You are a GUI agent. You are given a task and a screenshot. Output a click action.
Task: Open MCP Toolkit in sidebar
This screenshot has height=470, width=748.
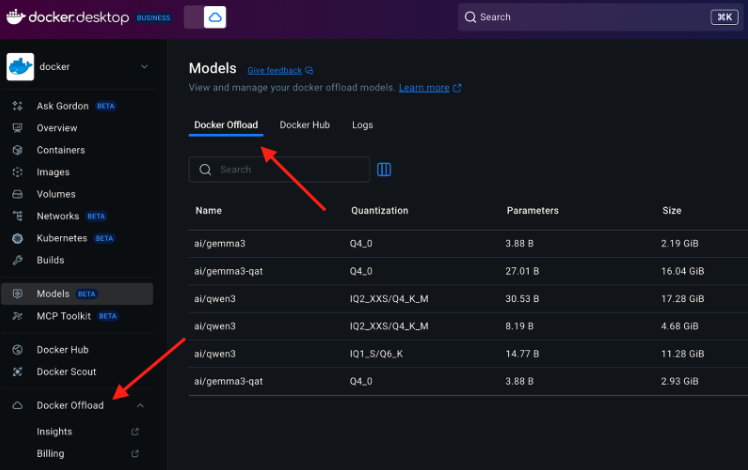(x=63, y=316)
